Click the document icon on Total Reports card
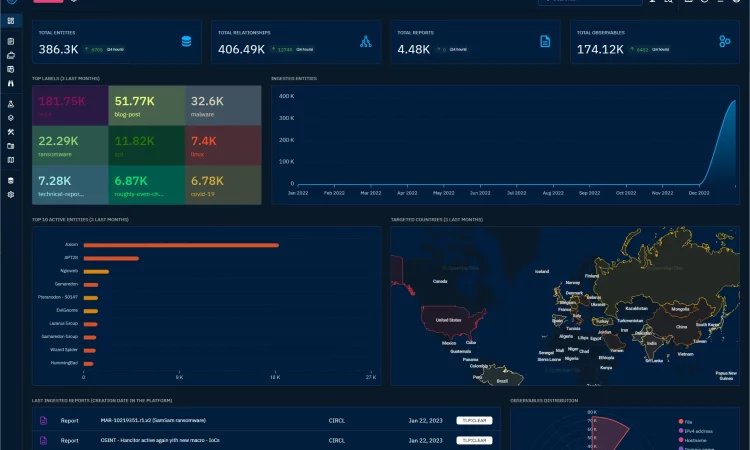This screenshot has height=450, width=750. (x=545, y=42)
